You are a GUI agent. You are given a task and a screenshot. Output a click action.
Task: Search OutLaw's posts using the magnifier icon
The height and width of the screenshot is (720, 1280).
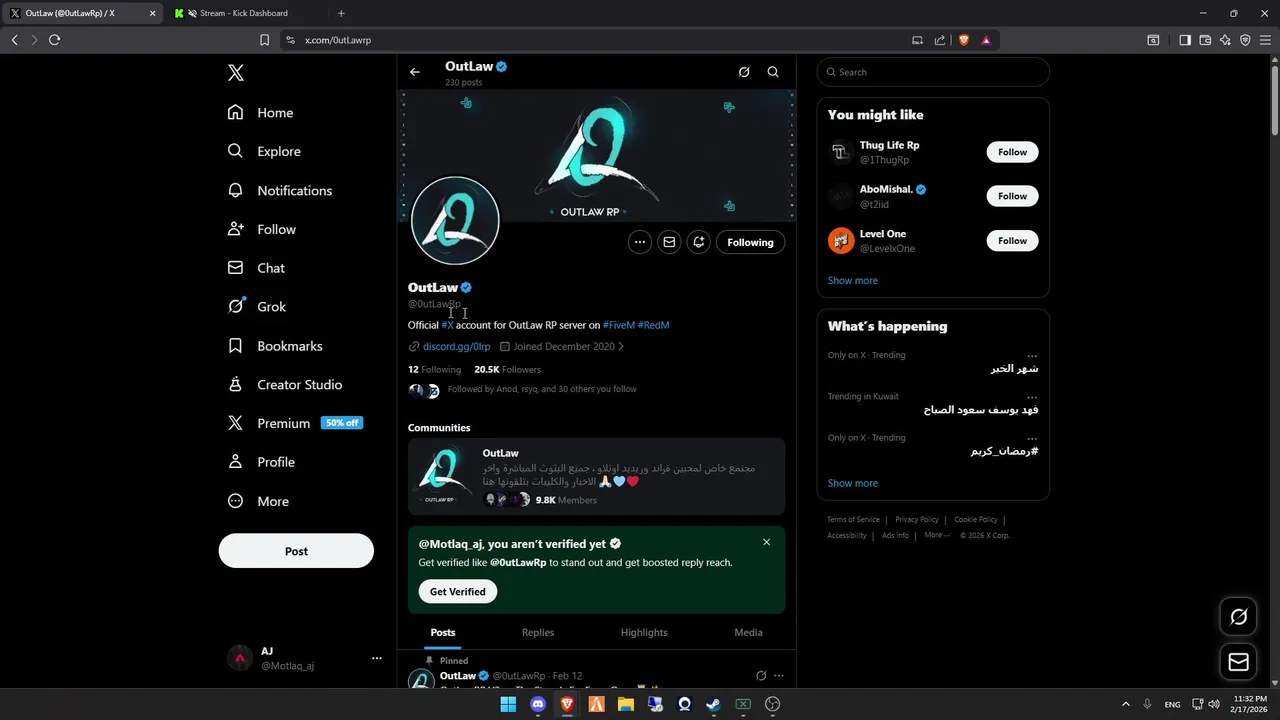point(773,72)
